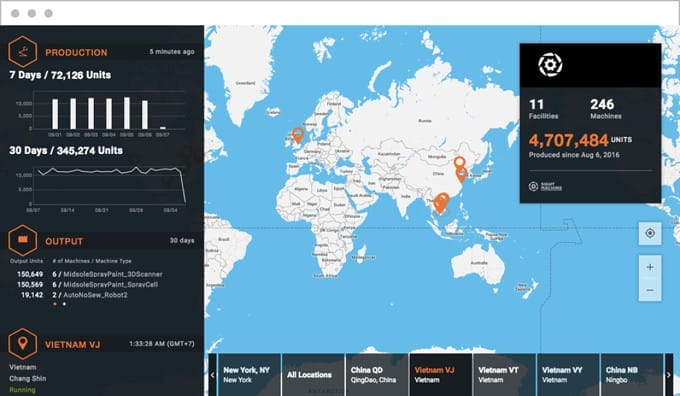
Task: Click the '5 minutes ago' timestamp
Action: (x=172, y=52)
